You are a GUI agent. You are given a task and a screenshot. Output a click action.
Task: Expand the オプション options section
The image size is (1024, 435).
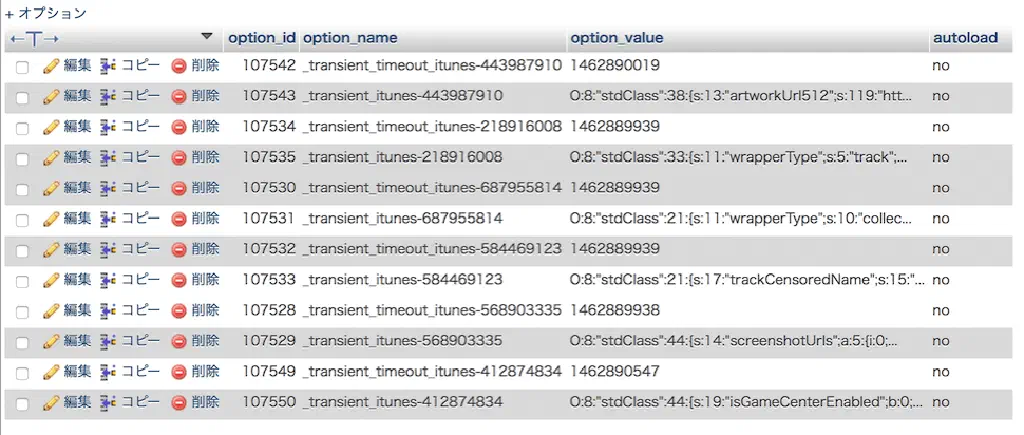coord(46,14)
